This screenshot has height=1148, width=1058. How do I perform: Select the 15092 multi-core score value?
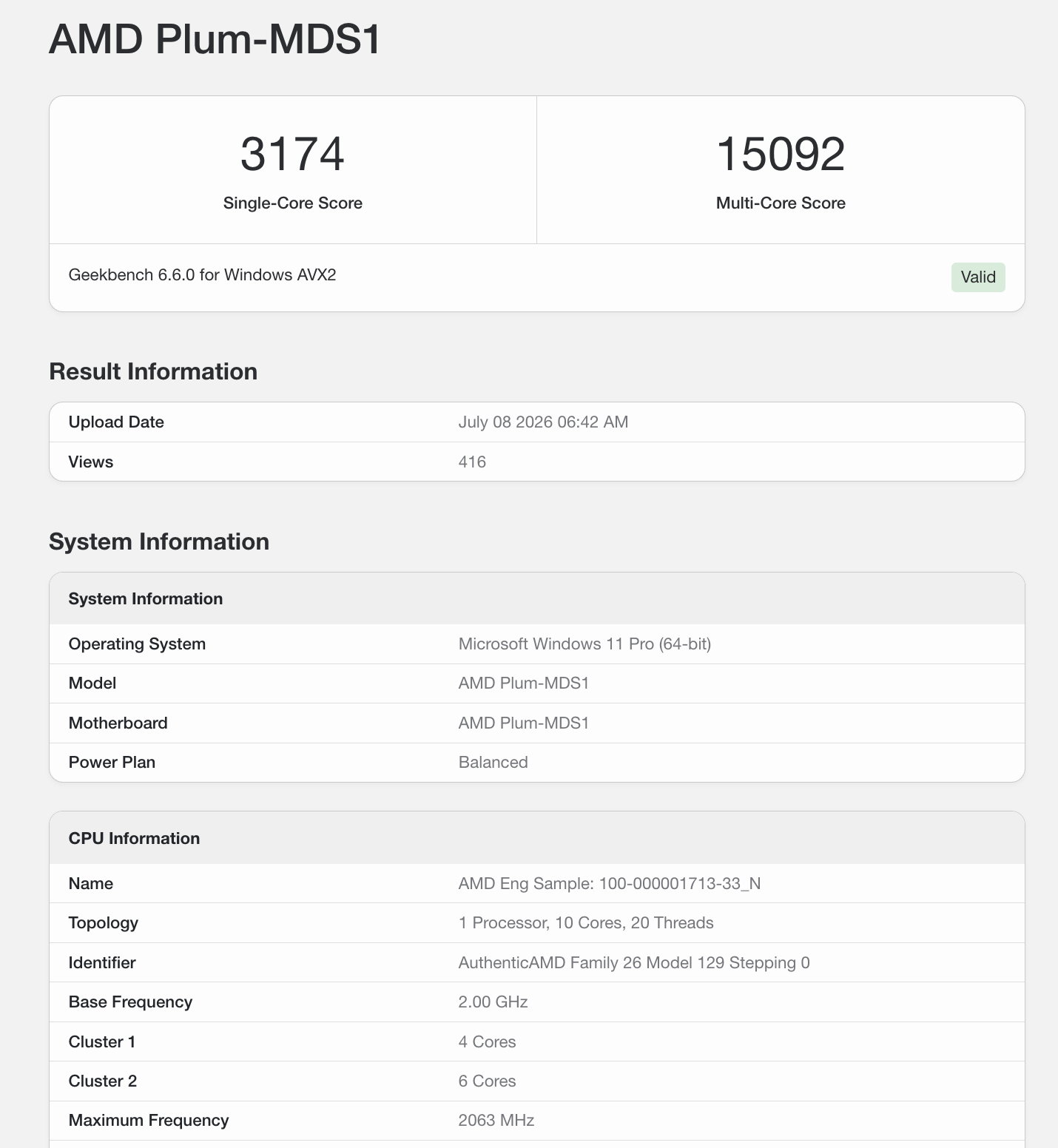click(781, 154)
